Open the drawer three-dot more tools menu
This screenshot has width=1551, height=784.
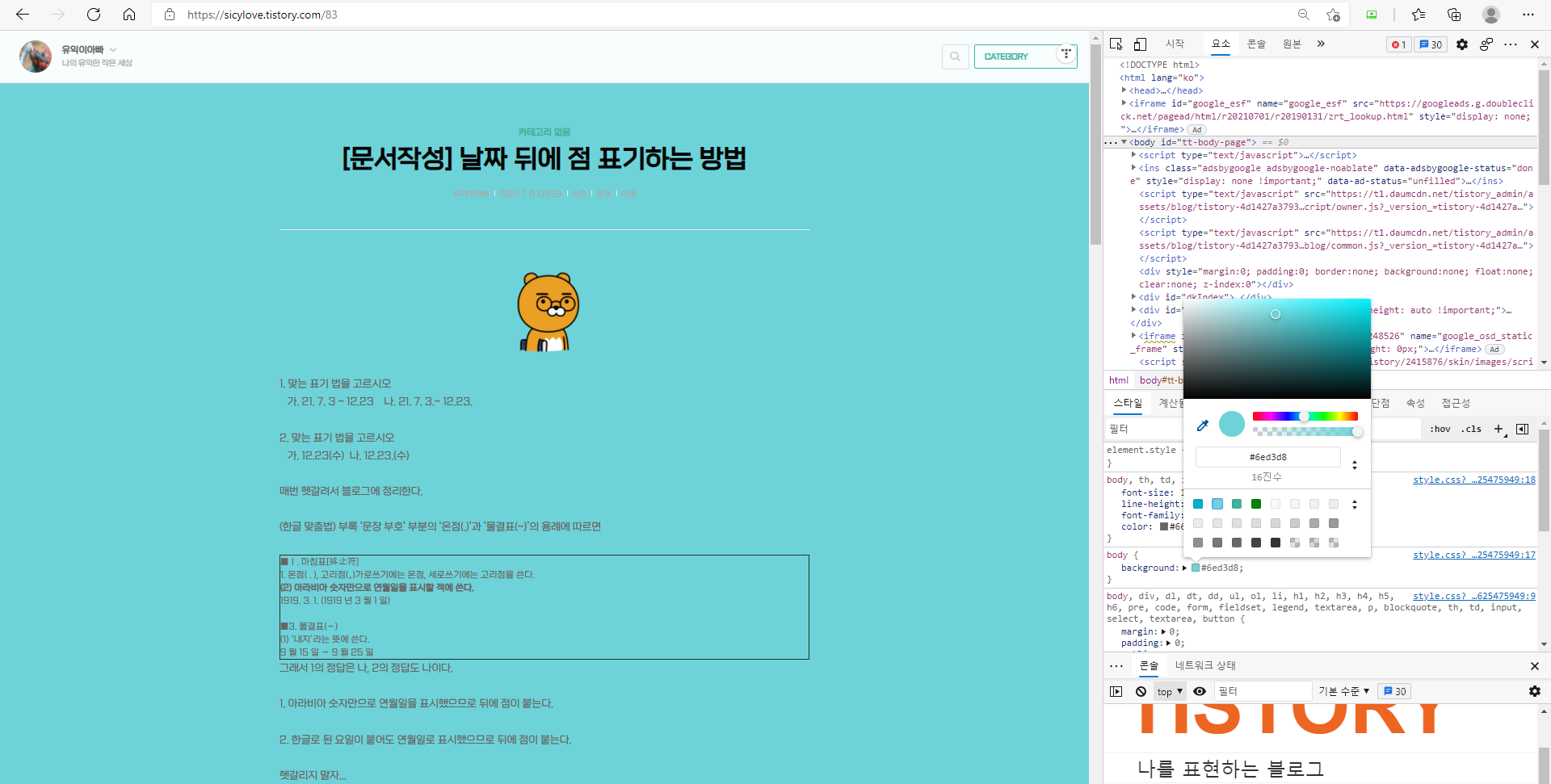click(1116, 666)
